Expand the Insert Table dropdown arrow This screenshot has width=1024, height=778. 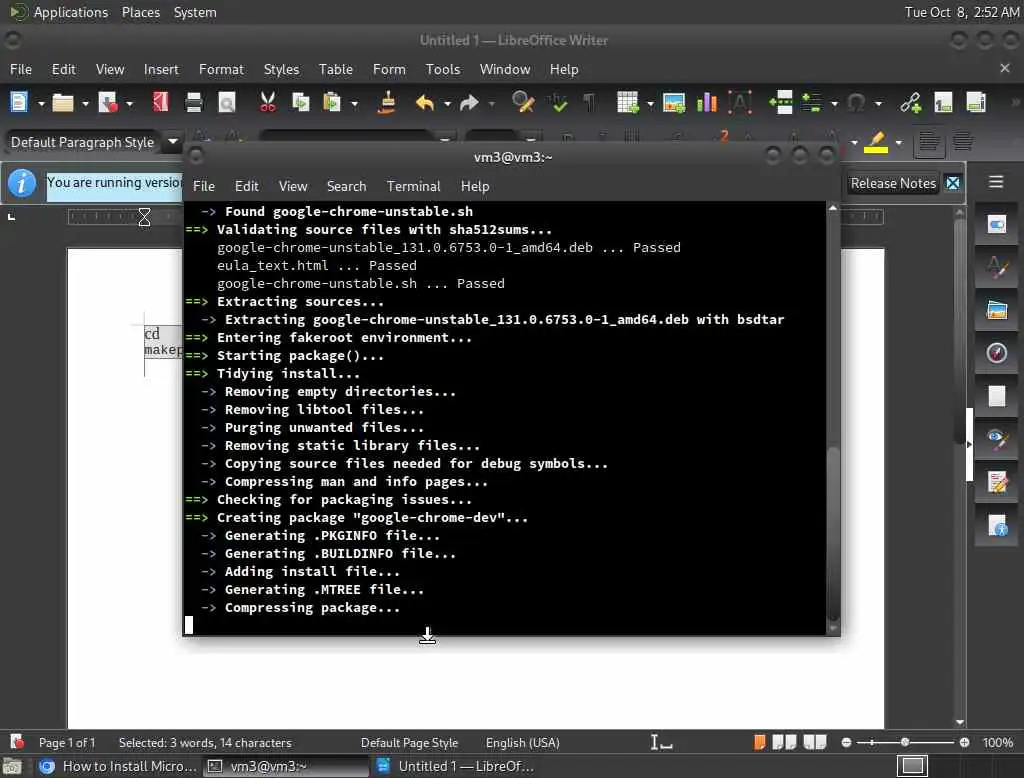click(x=650, y=104)
